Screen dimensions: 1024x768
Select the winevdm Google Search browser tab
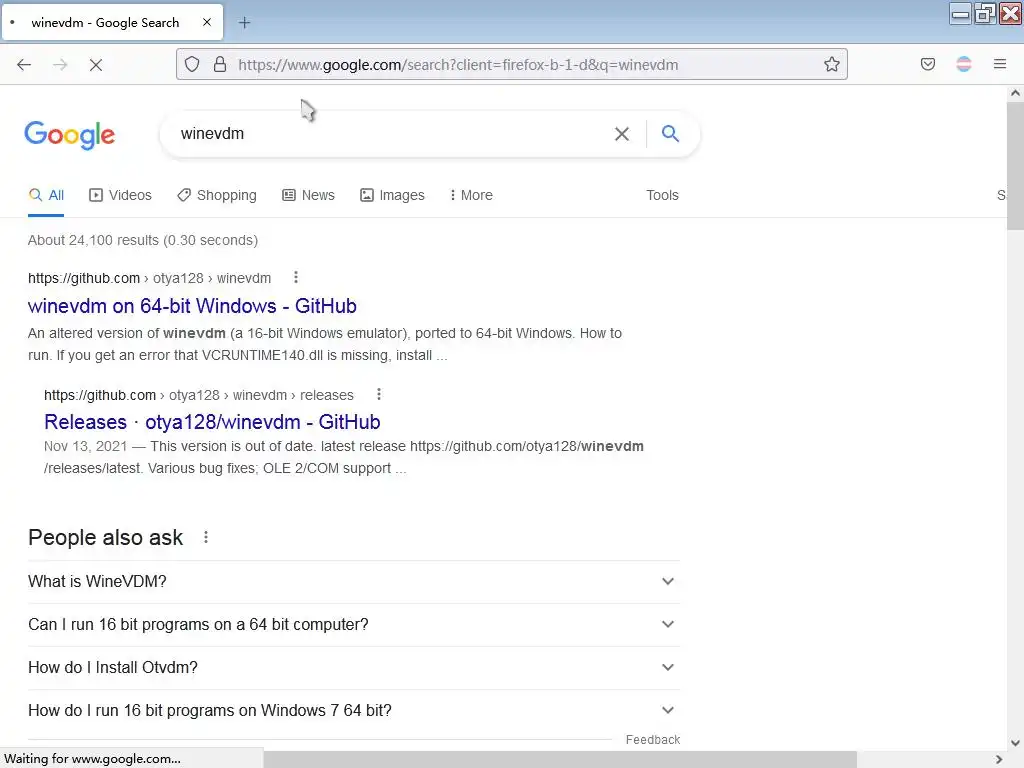(x=112, y=23)
